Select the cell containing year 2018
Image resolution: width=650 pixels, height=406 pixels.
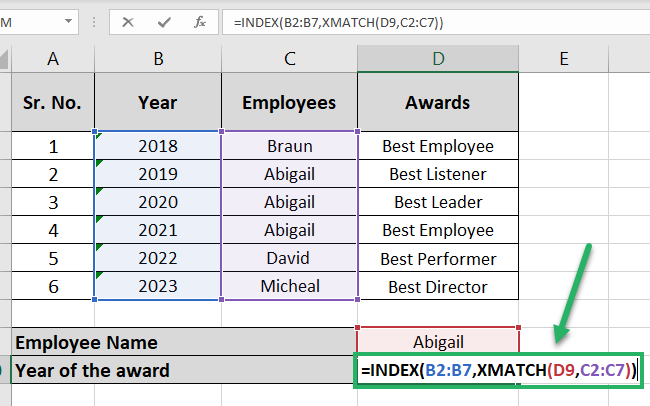pos(158,146)
